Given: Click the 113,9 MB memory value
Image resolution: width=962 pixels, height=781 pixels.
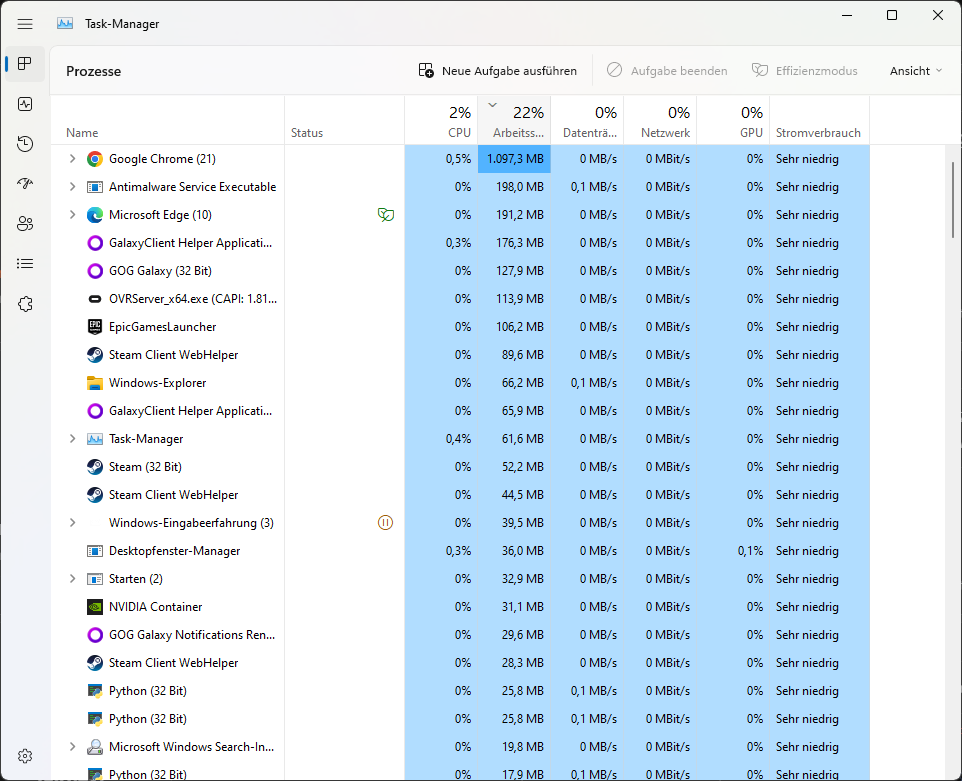Looking at the screenshot, I should [x=520, y=299].
